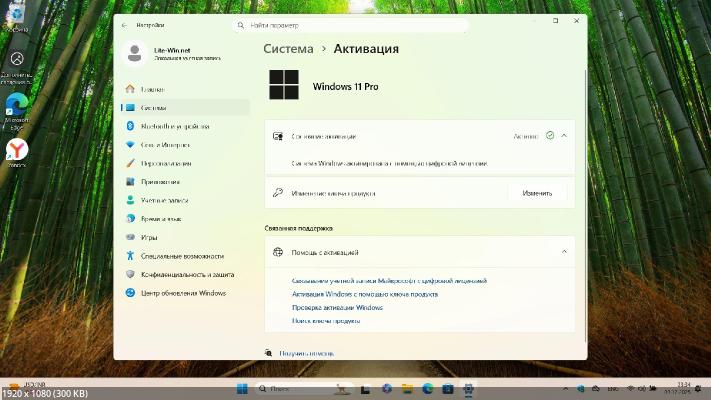Image resolution: width=711 pixels, height=400 pixels.
Task: Collapse the Состояние активации section
Action: click(564, 135)
